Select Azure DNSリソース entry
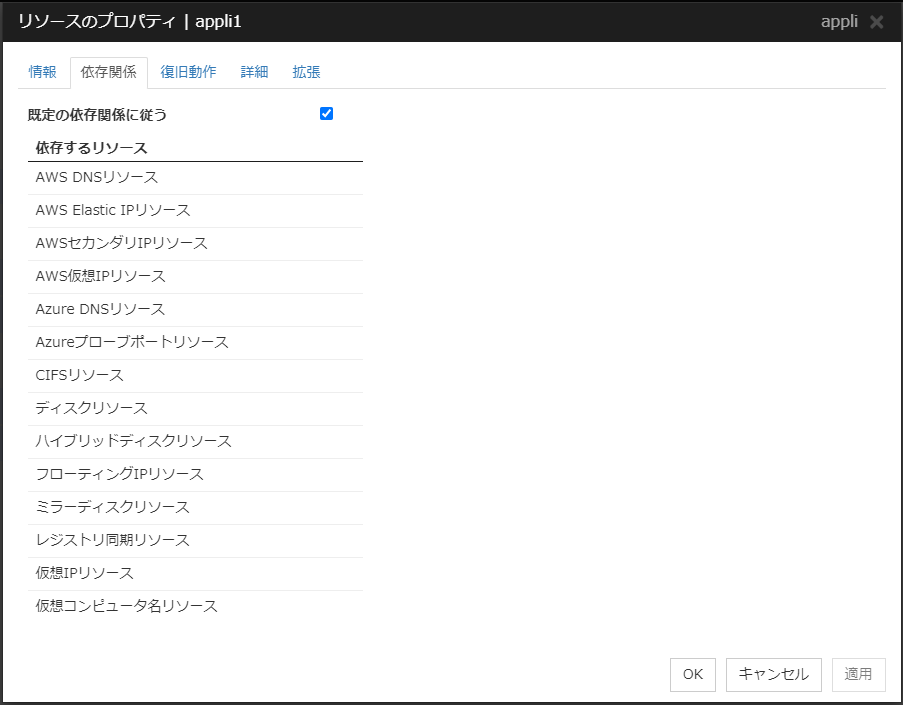903x705 pixels. pos(101,309)
